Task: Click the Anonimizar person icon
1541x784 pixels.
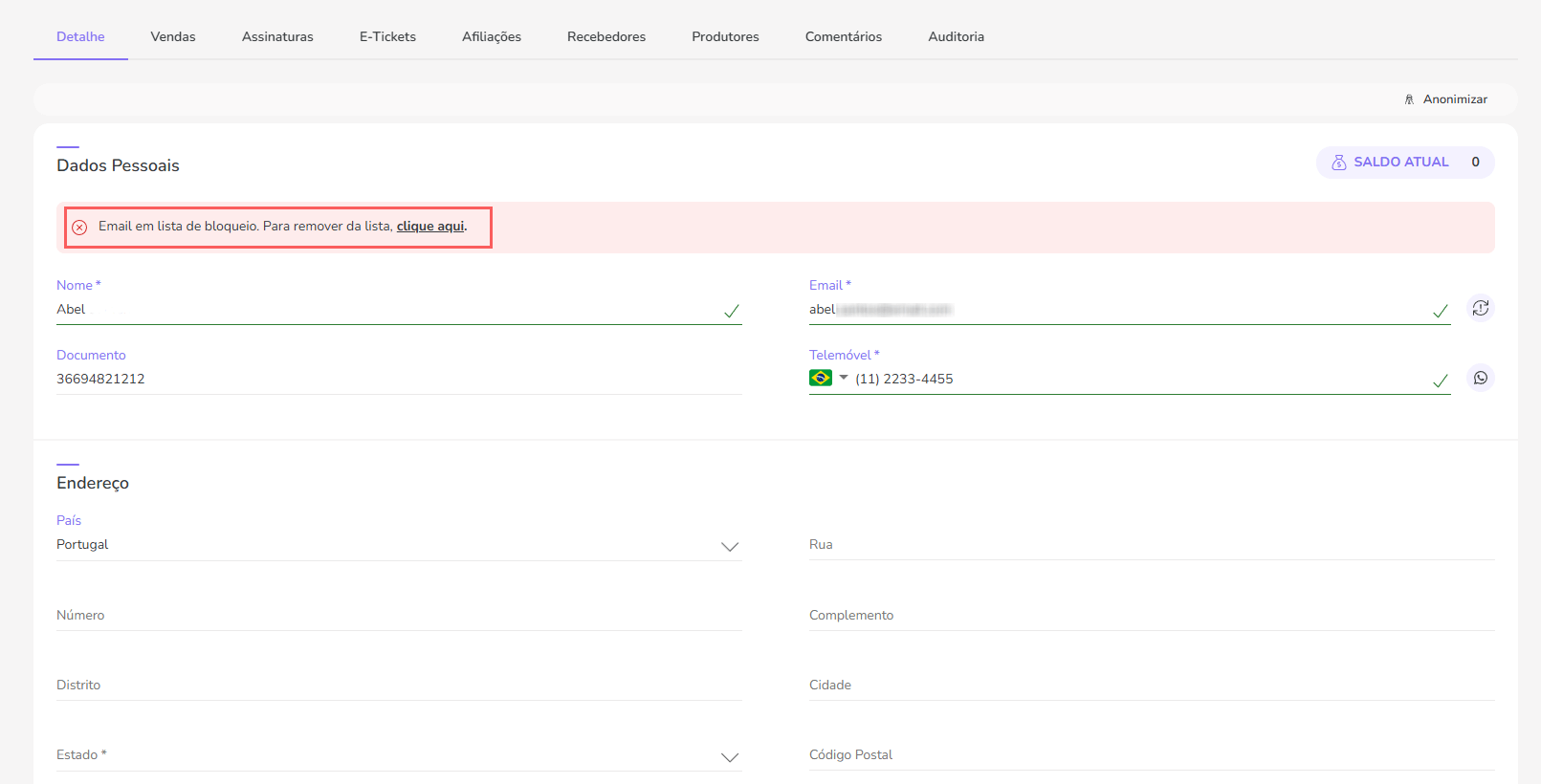Action: click(1409, 99)
